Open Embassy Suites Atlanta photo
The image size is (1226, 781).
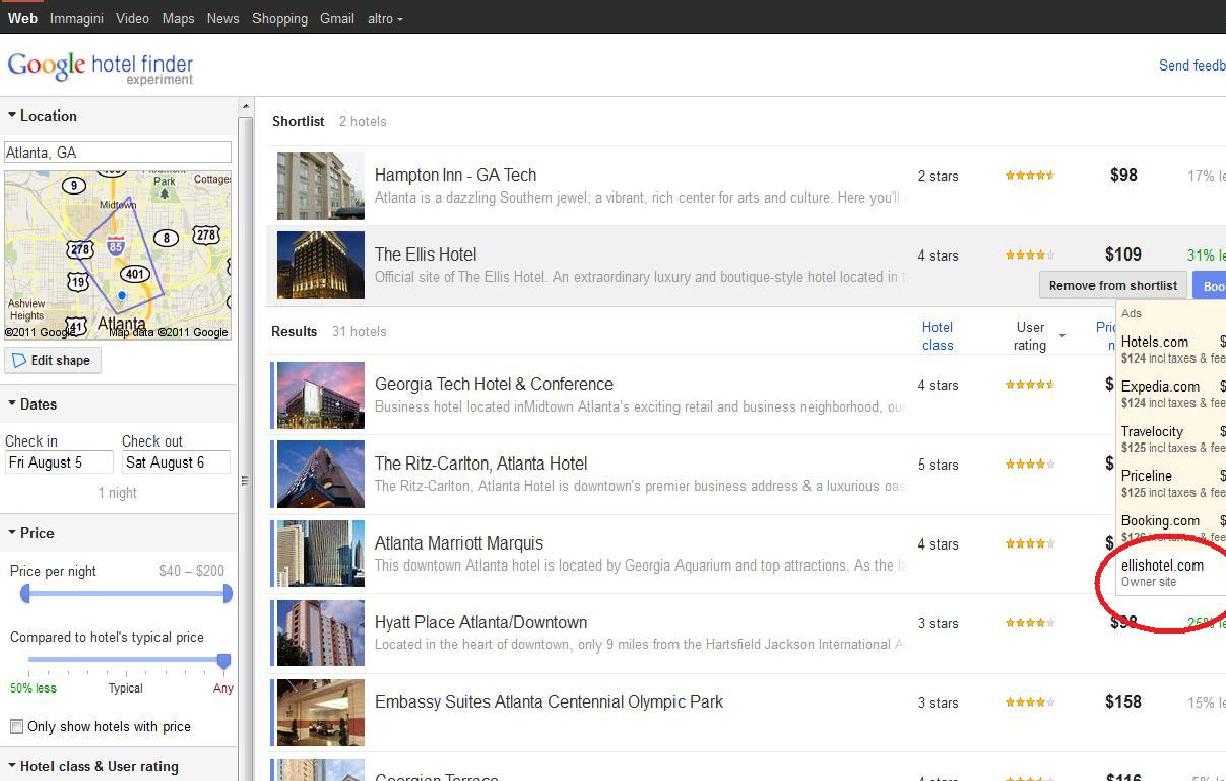320,712
